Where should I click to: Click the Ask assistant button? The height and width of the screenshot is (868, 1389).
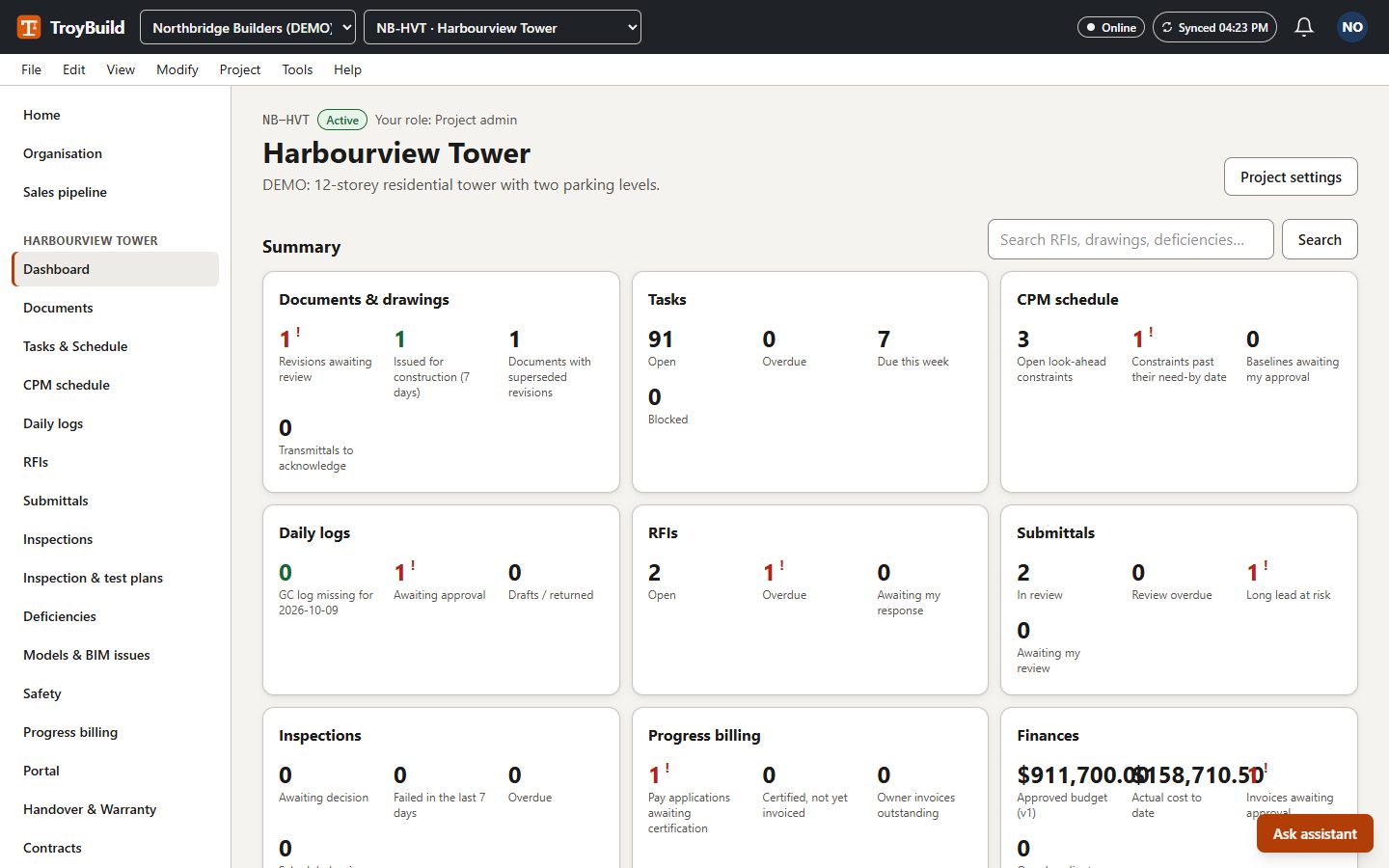[1315, 833]
